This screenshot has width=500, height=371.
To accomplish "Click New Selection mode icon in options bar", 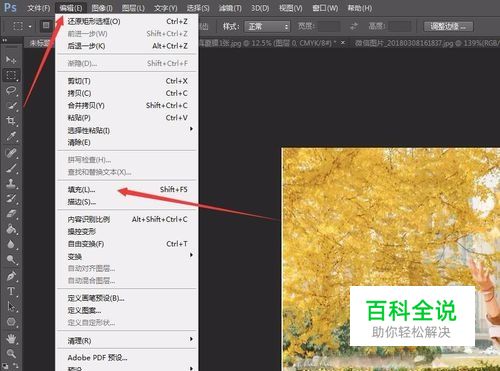I will point(46,26).
